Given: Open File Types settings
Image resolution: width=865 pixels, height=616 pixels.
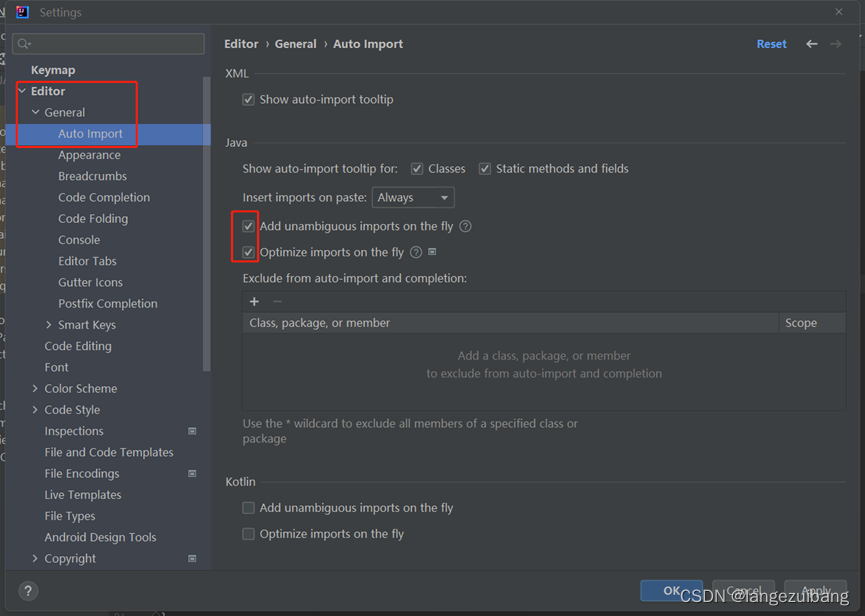Looking at the screenshot, I should (x=70, y=516).
